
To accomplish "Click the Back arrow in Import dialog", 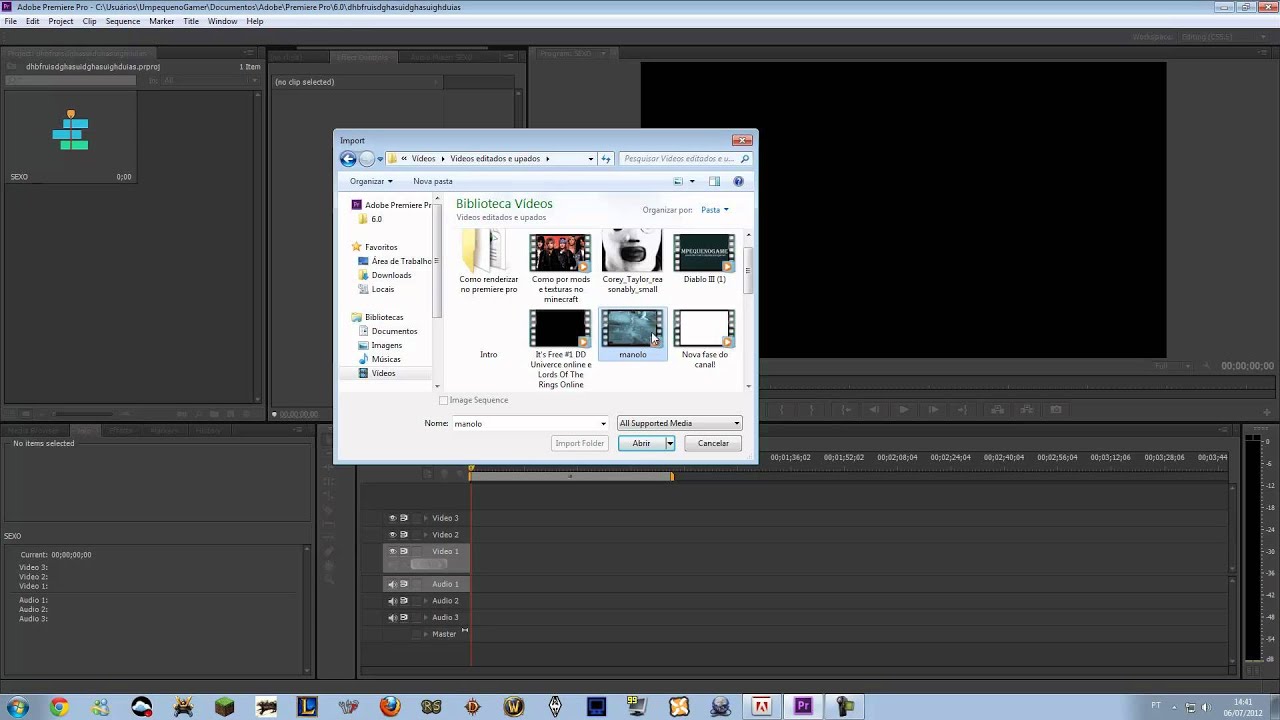I will (348, 158).
